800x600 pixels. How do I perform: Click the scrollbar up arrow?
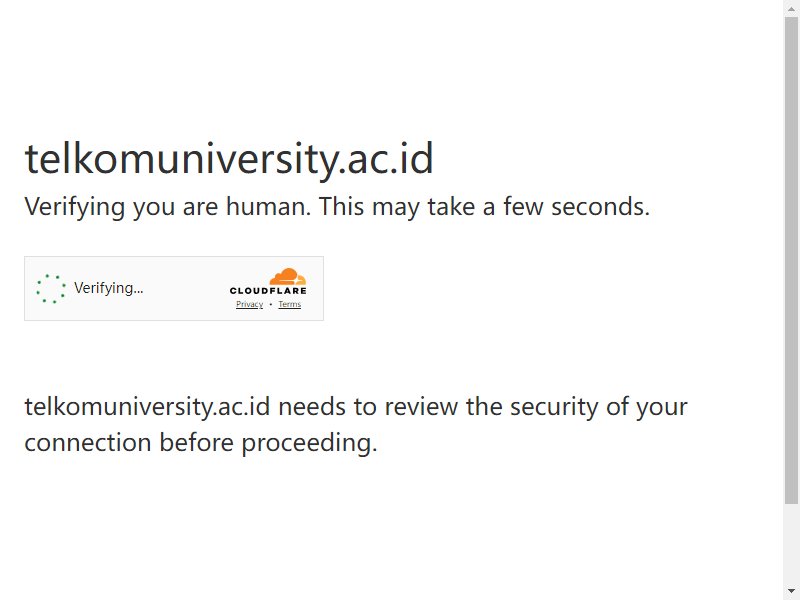(x=791, y=8)
